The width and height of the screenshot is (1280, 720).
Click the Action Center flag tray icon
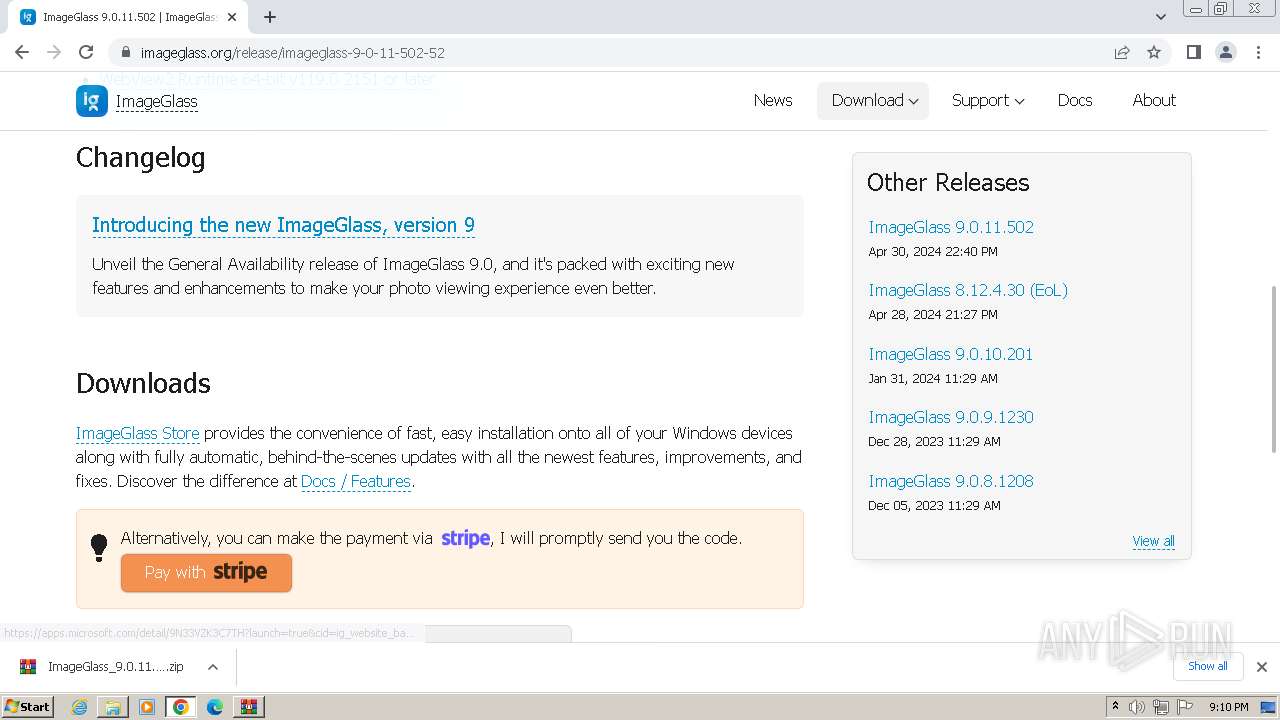(x=1185, y=707)
